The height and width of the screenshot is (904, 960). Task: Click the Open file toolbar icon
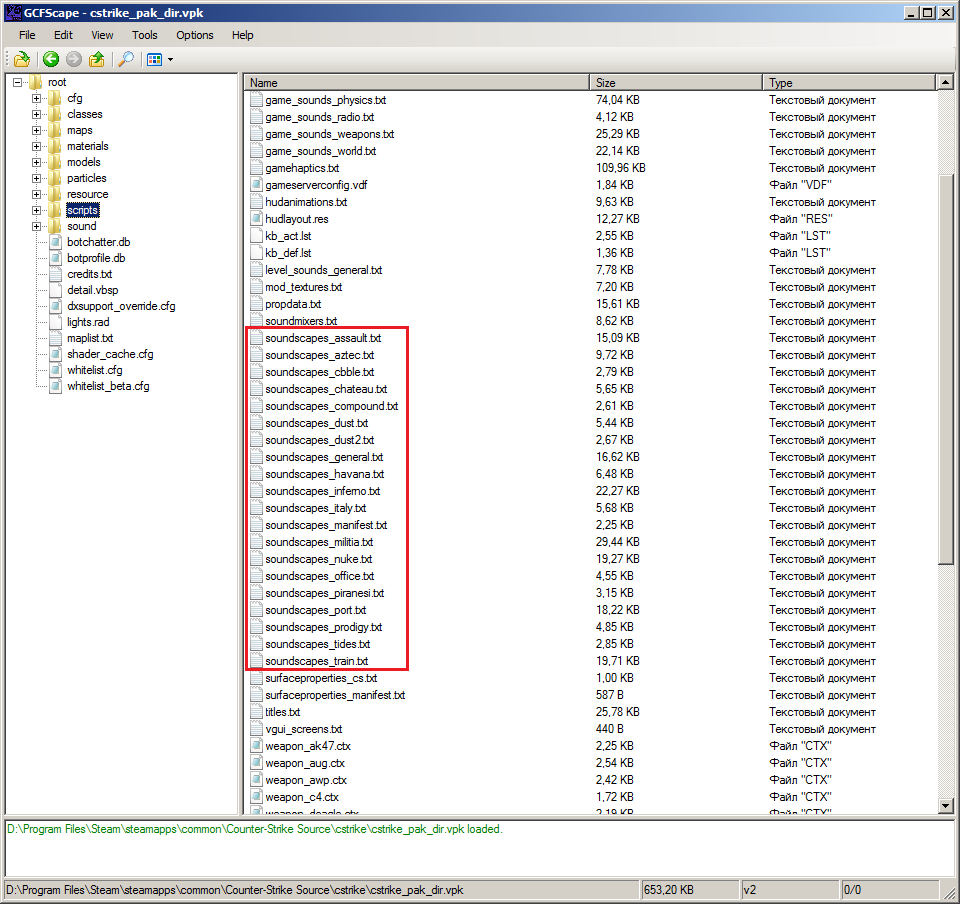[x=22, y=59]
